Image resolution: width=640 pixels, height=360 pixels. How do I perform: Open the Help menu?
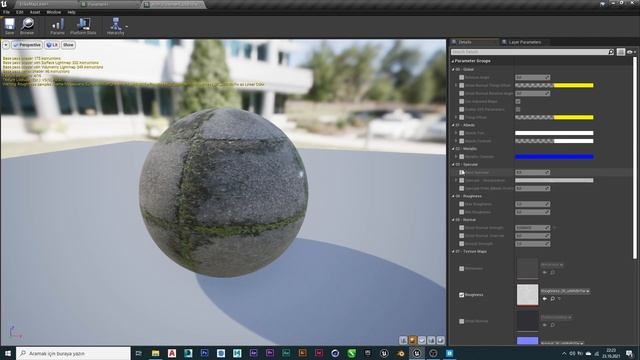[71, 12]
